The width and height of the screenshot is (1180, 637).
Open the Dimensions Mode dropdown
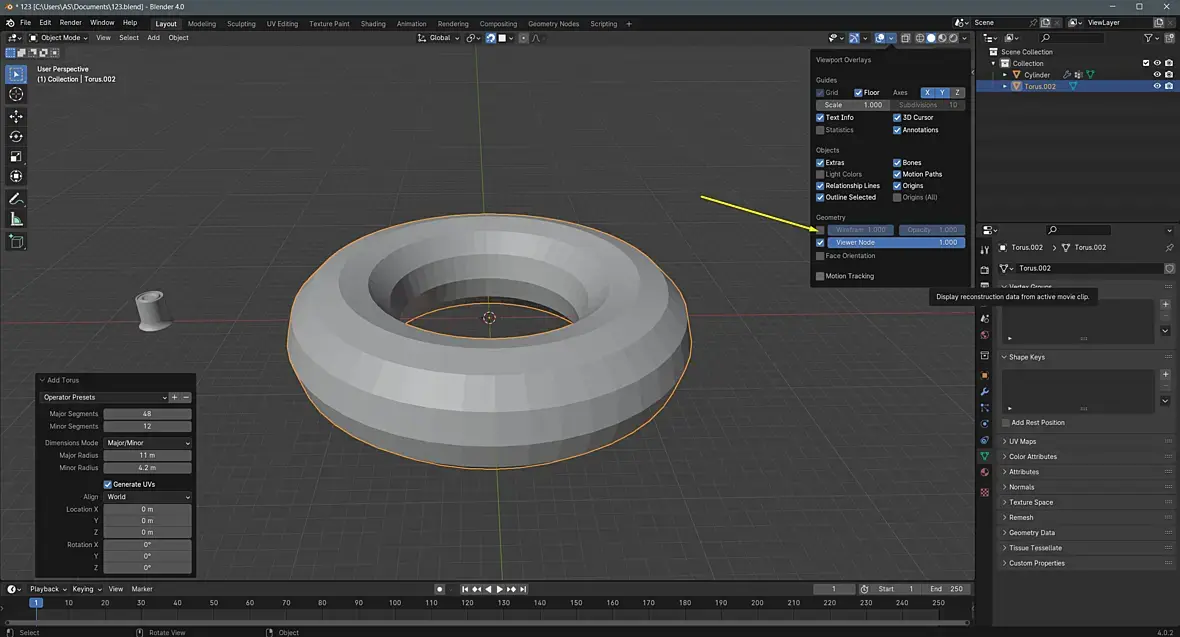[x=147, y=443]
